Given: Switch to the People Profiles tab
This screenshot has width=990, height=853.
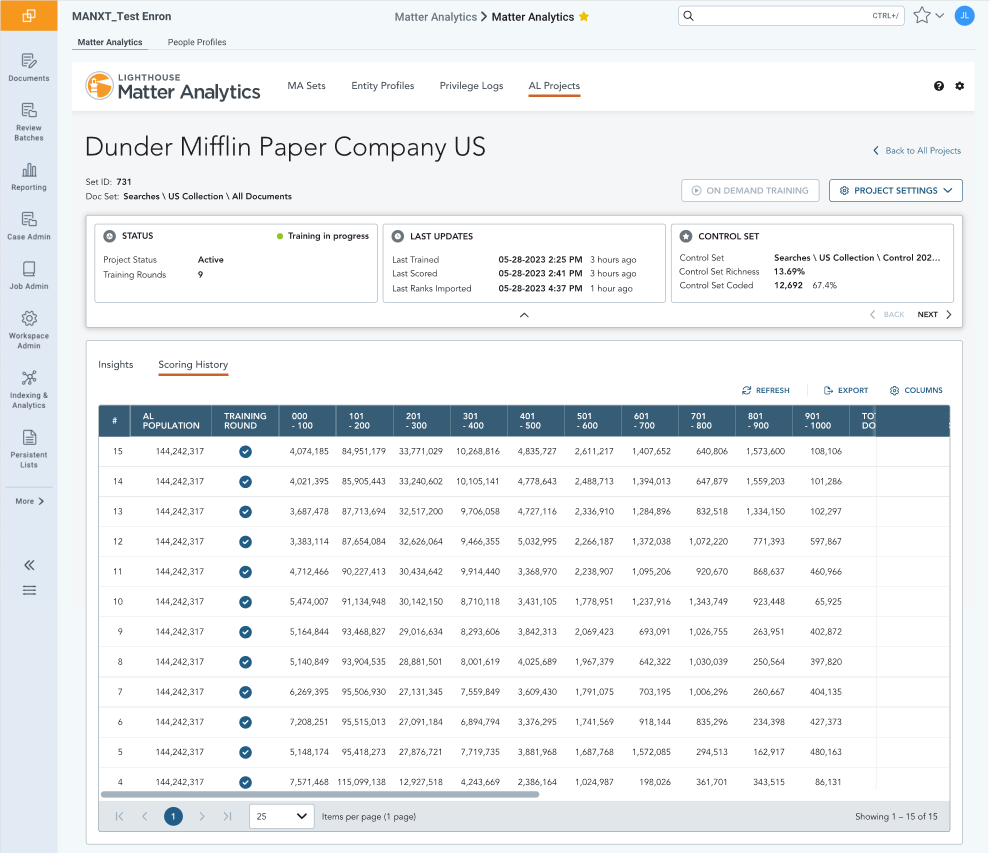Looking at the screenshot, I should pyautogui.click(x=197, y=42).
